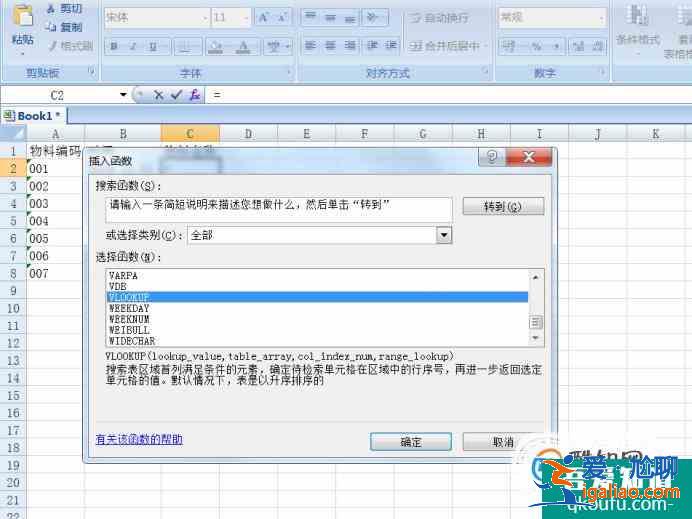Select WEEKDAY in the function list

coord(317,308)
